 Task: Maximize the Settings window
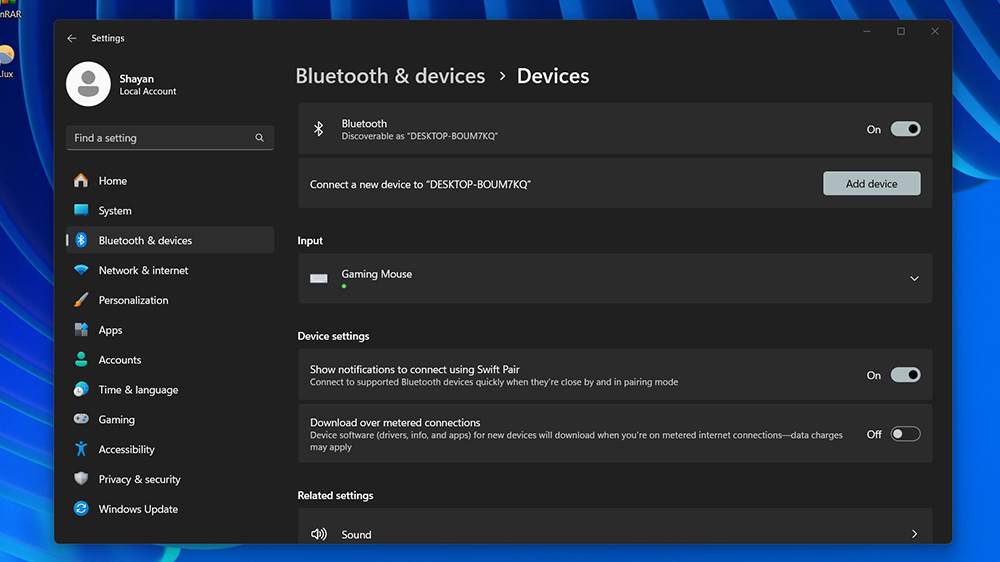901,31
